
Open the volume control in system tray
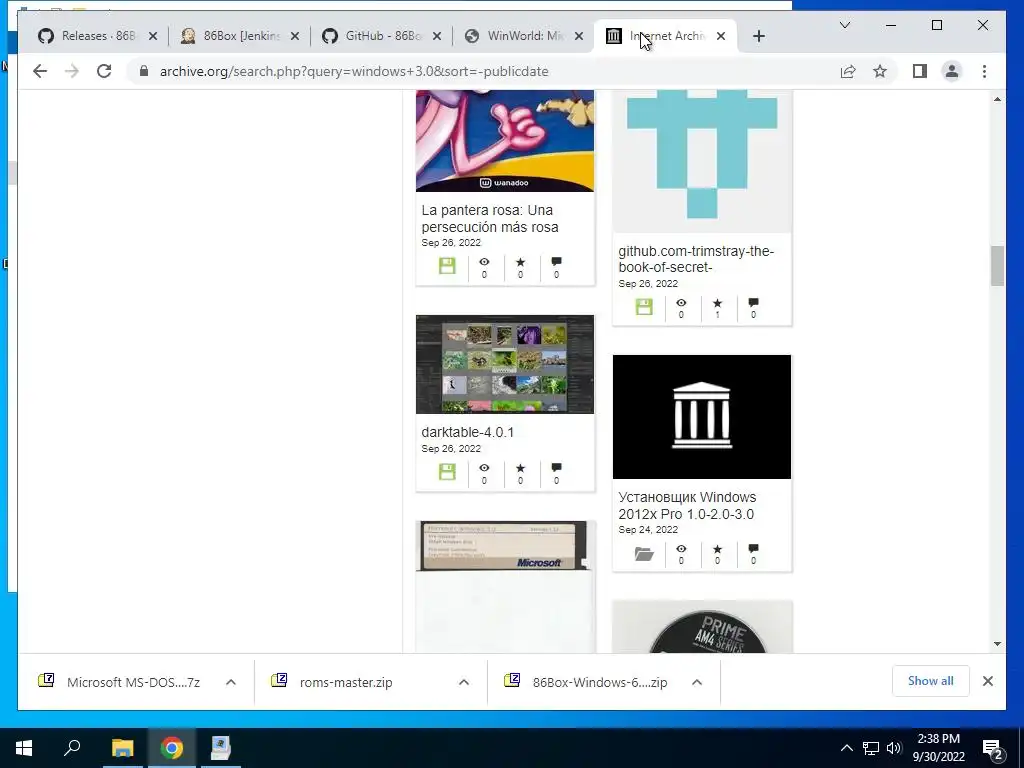pos(894,748)
